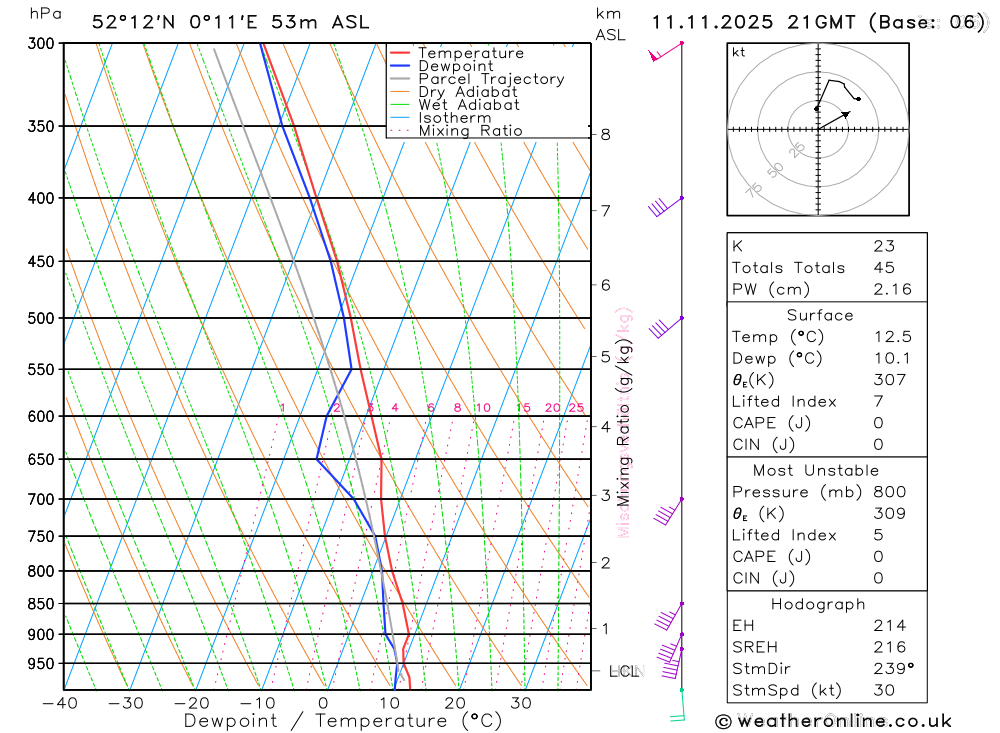Click the Hodograph section heading
Screen dimensions: 1000x733
818,604
